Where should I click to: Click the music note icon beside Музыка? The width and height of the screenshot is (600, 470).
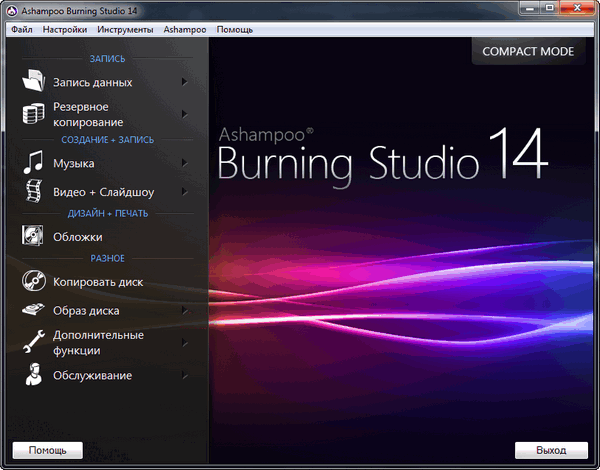pos(33,162)
